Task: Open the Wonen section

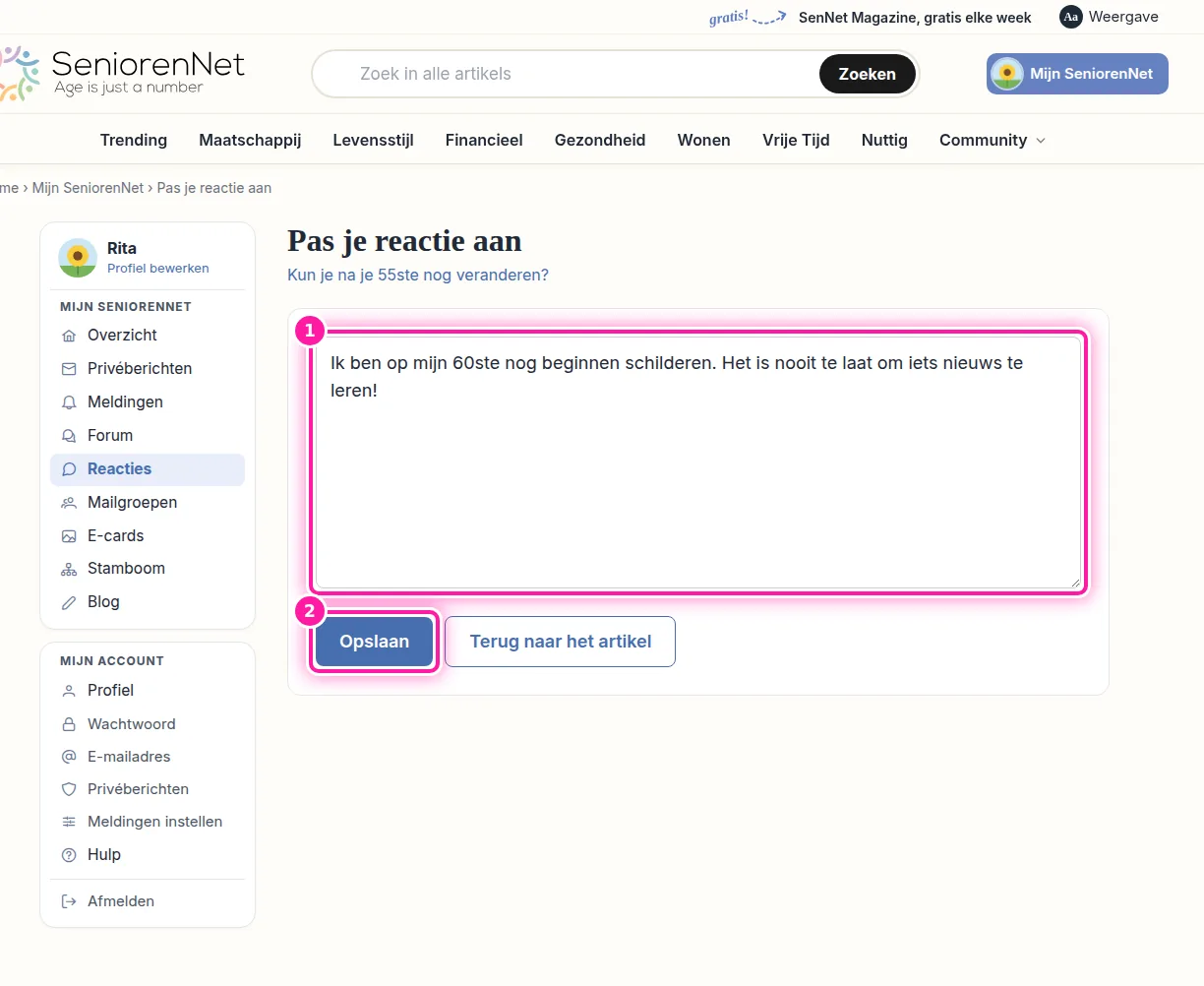Action: [704, 140]
